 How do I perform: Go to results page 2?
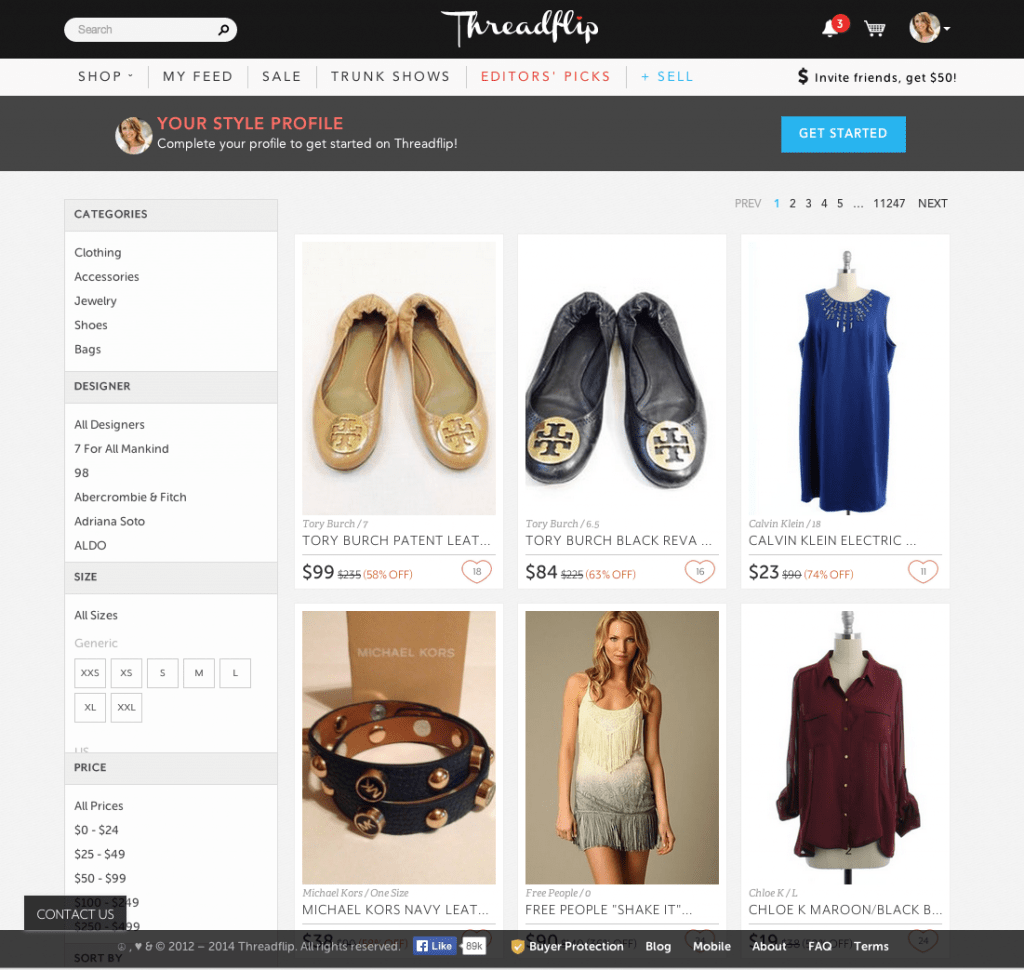coord(792,203)
